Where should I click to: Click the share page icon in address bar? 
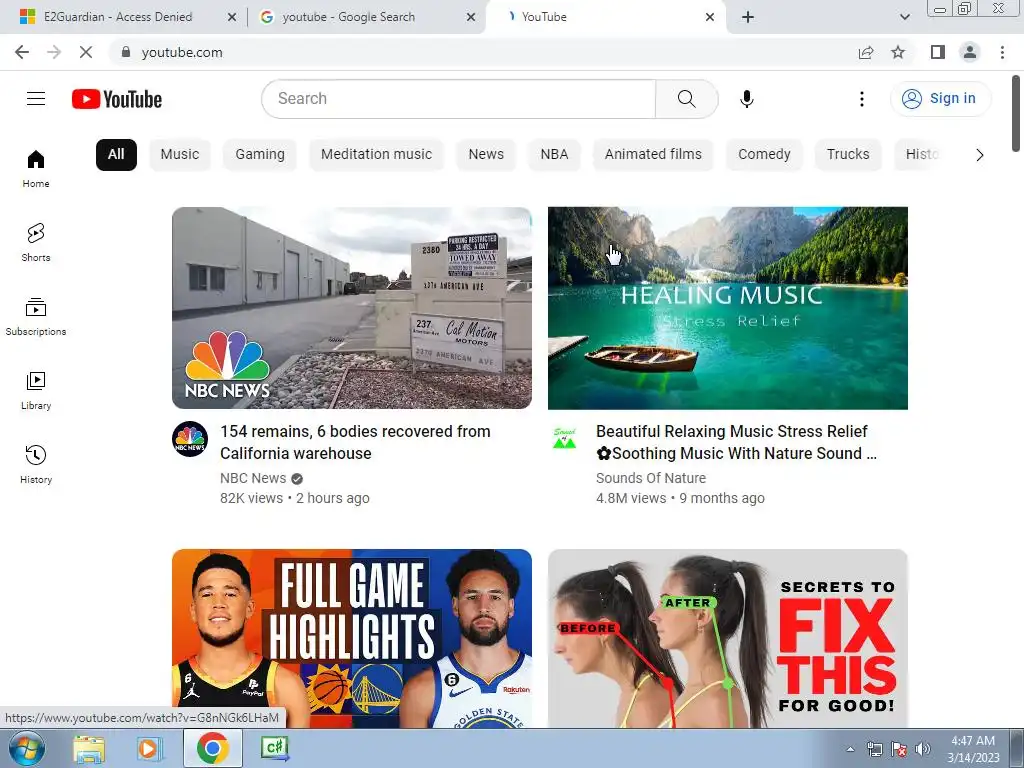(866, 52)
